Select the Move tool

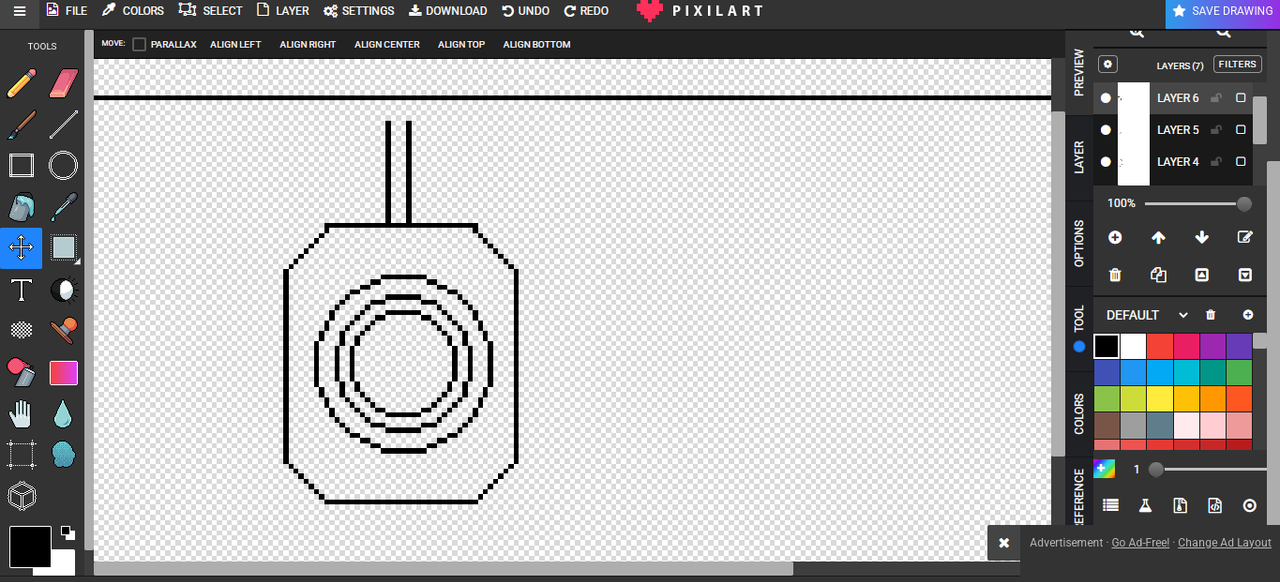point(21,248)
